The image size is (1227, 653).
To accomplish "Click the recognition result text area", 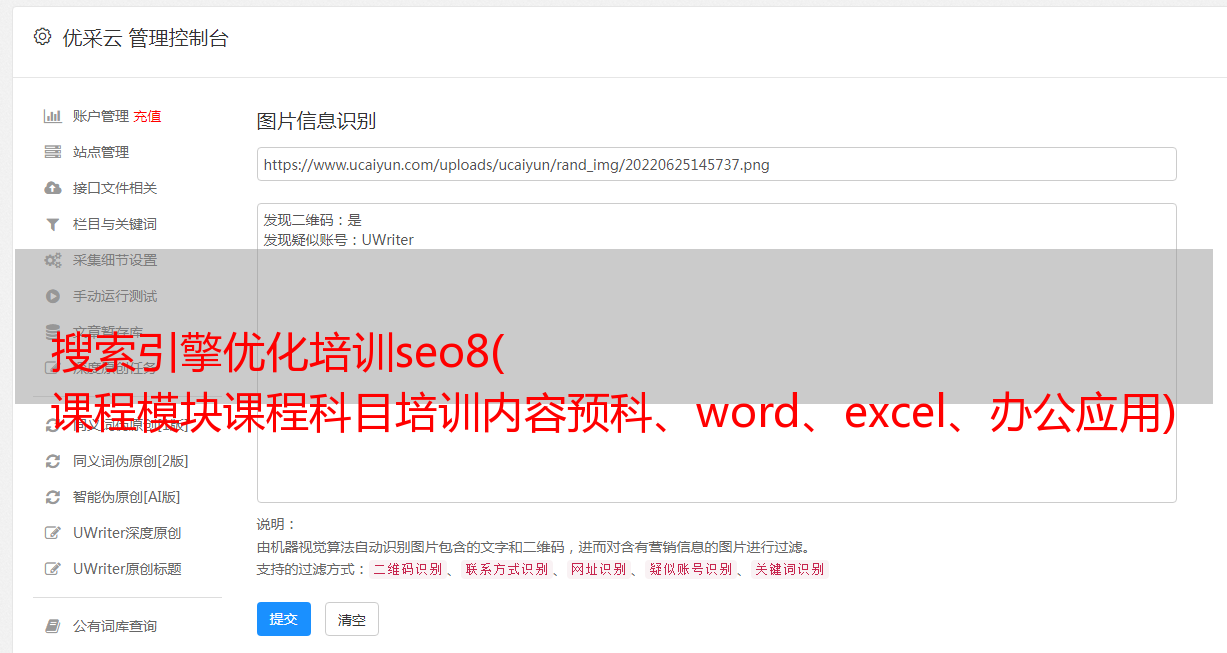I will pyautogui.click(x=716, y=352).
